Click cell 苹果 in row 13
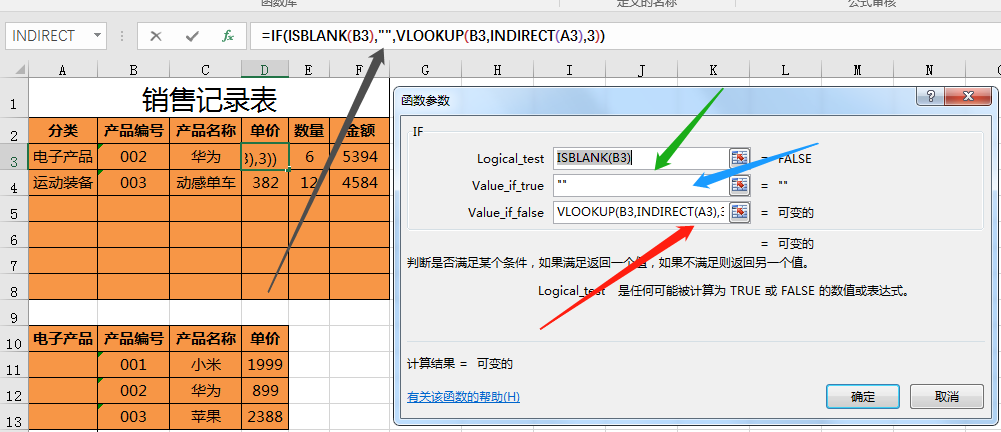The height and width of the screenshot is (432, 1001). point(206,417)
